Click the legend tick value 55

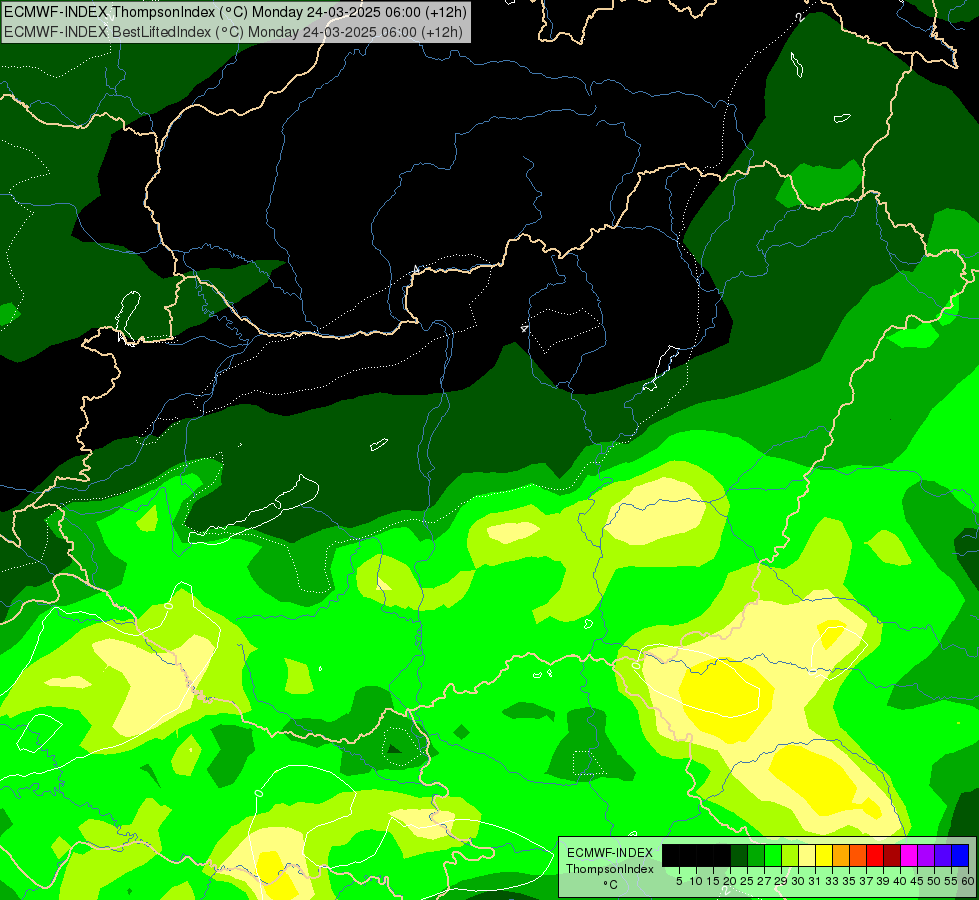952,881
